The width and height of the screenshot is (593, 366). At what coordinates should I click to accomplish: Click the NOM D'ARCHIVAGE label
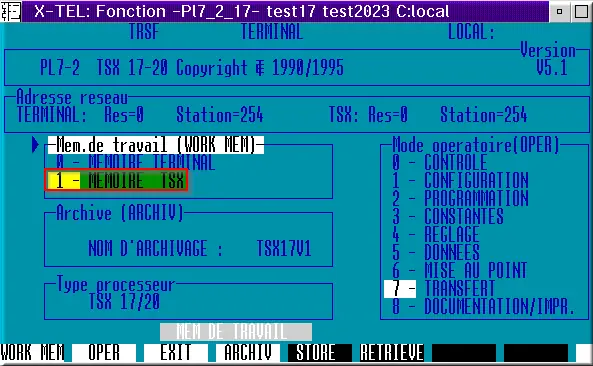[x=155, y=249]
